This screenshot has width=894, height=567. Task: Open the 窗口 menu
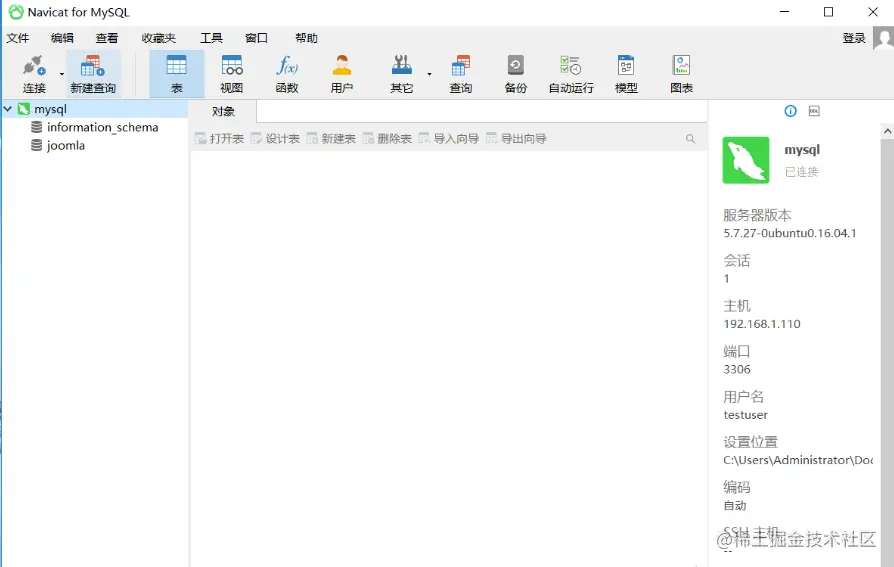[256, 38]
